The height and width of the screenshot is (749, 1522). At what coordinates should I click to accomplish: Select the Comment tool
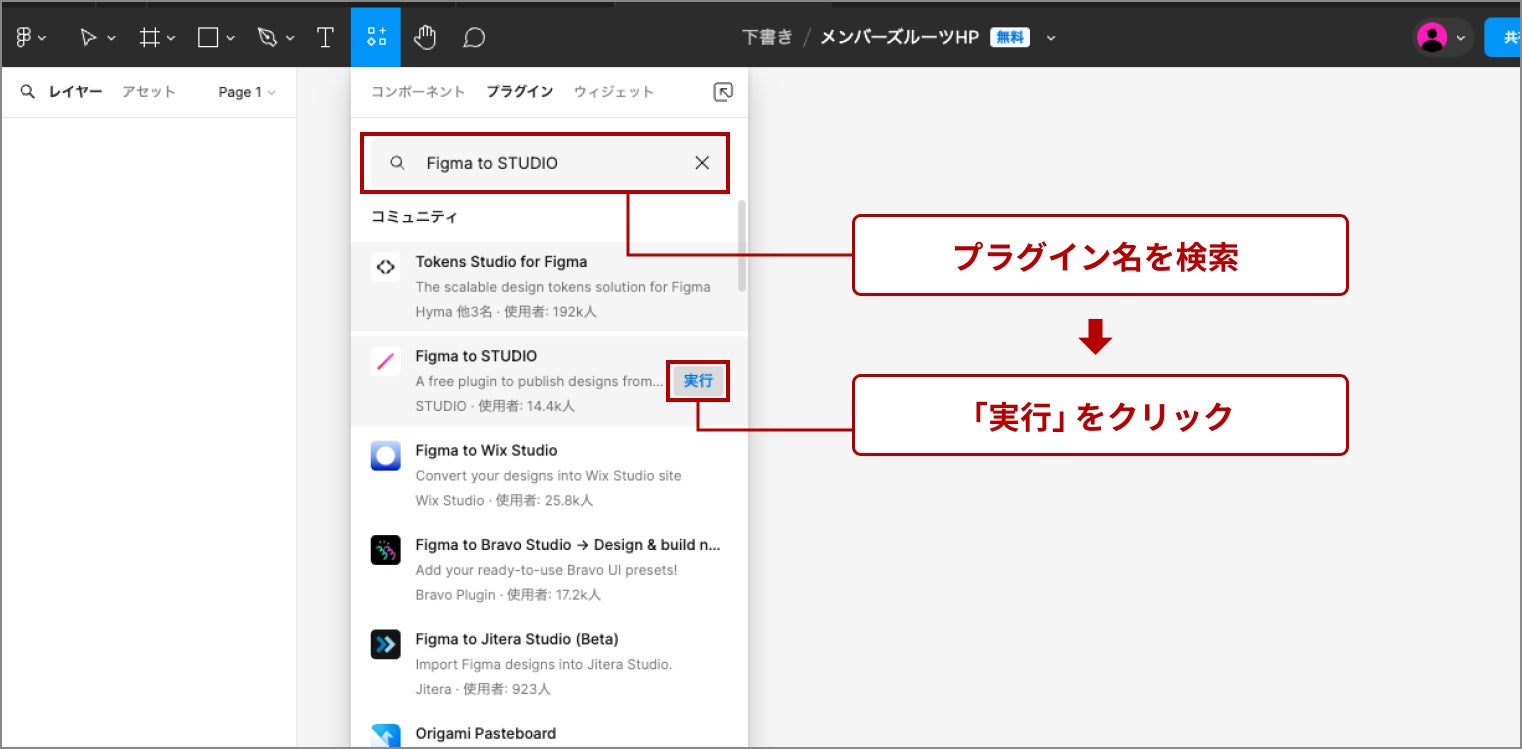coord(474,38)
